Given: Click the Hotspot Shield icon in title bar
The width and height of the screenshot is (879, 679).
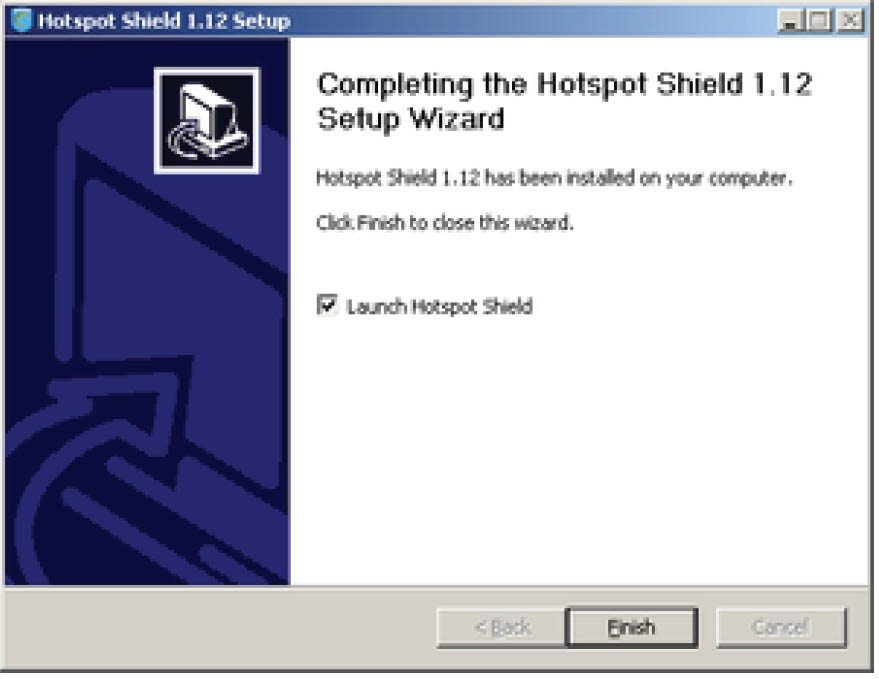Looking at the screenshot, I should tap(21, 21).
